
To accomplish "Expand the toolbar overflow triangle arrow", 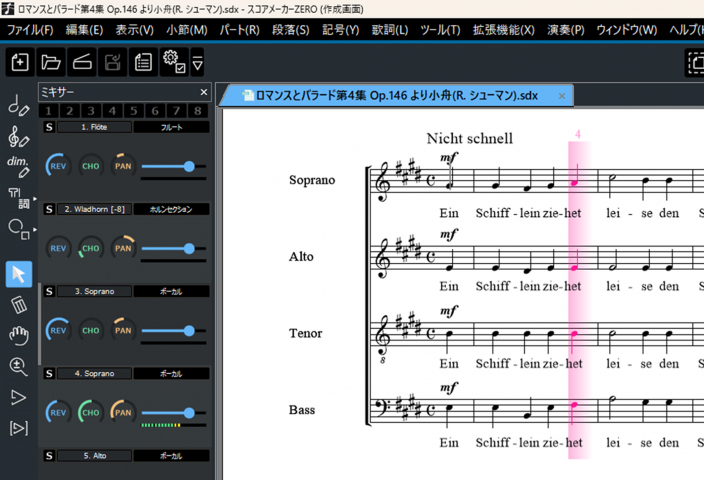I will click(x=198, y=64).
